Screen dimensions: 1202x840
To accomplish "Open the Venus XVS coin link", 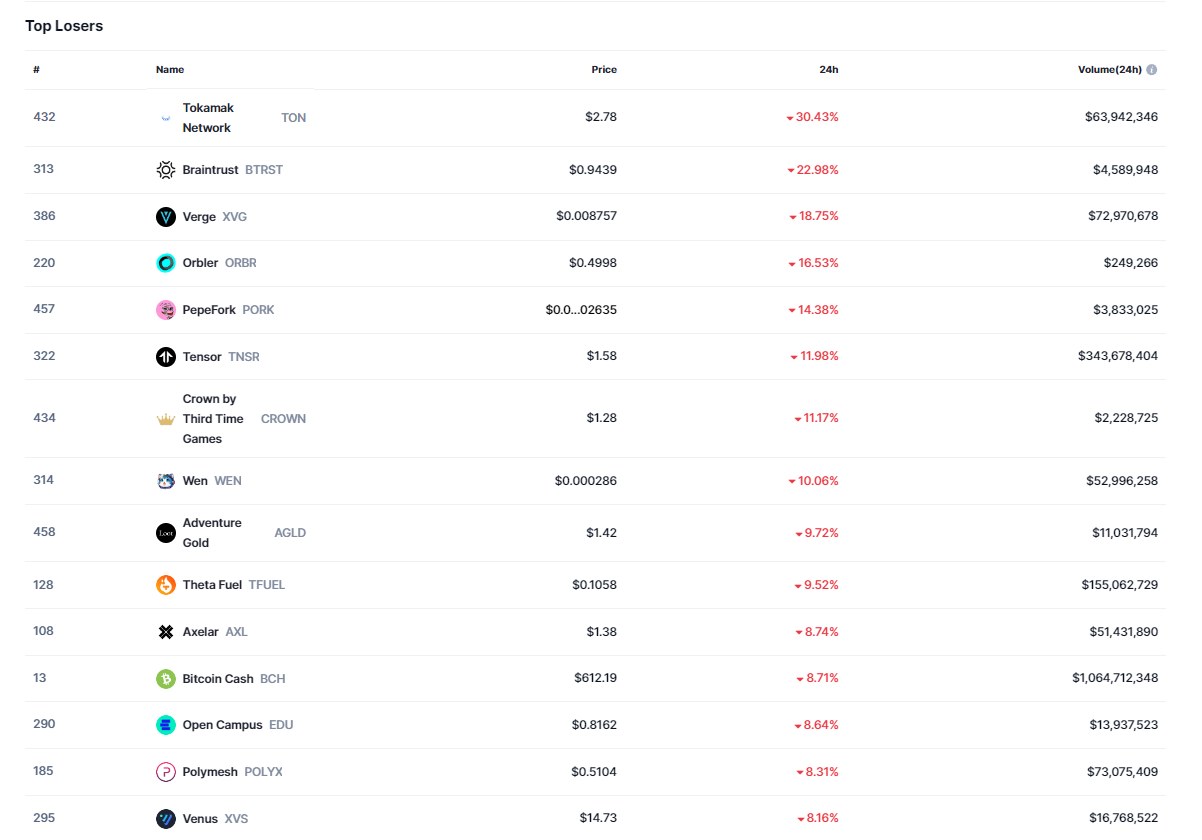I will [x=200, y=819].
